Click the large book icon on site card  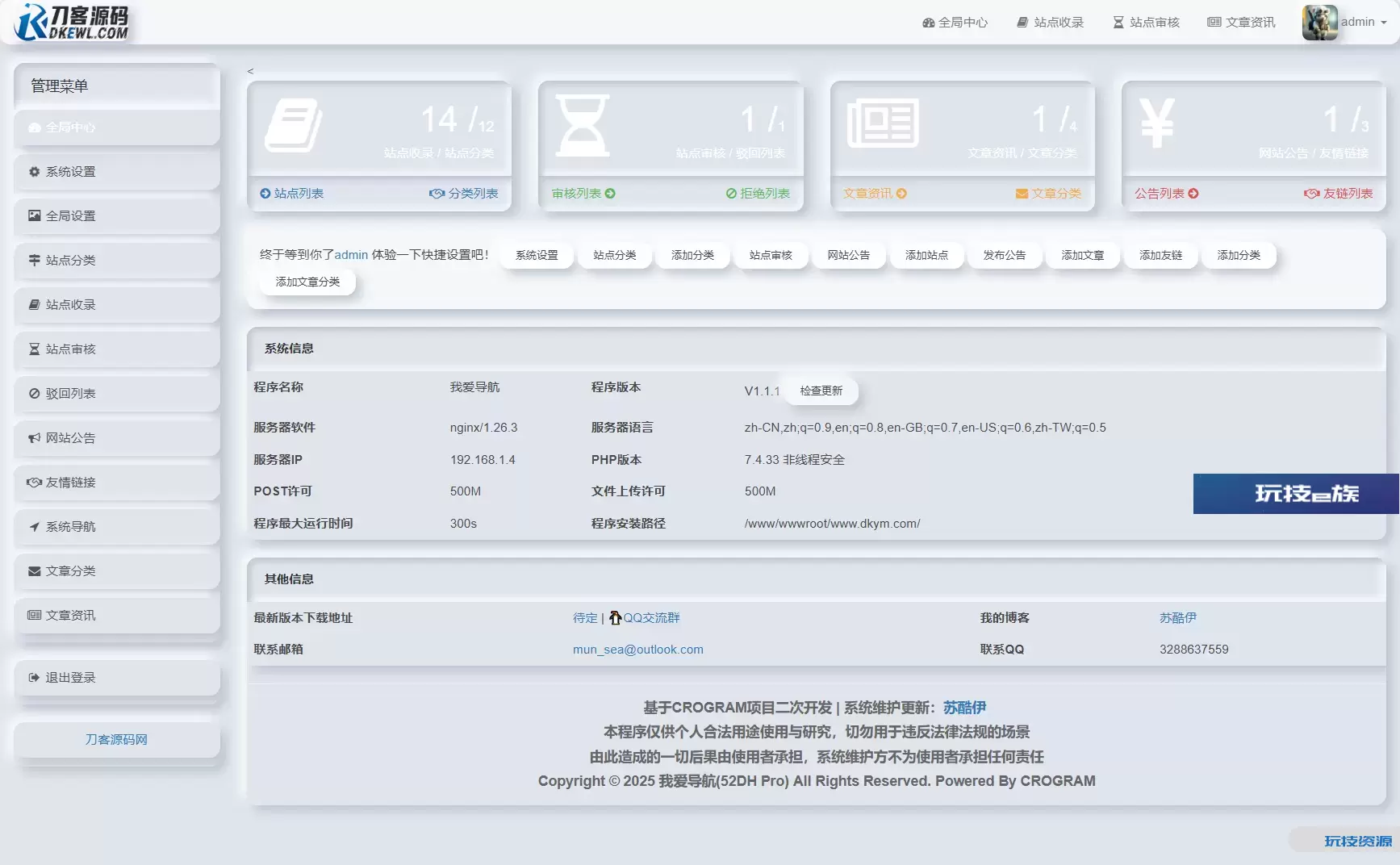tap(294, 126)
